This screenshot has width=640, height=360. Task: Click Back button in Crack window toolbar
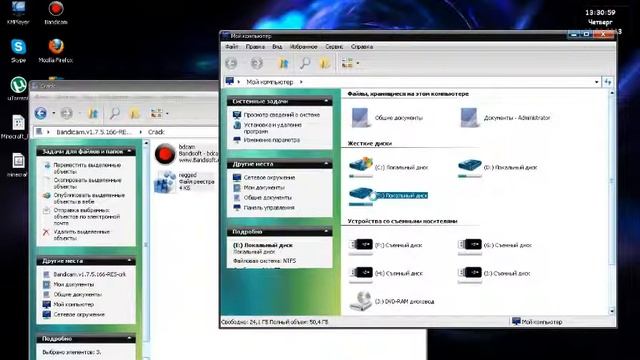point(40,113)
